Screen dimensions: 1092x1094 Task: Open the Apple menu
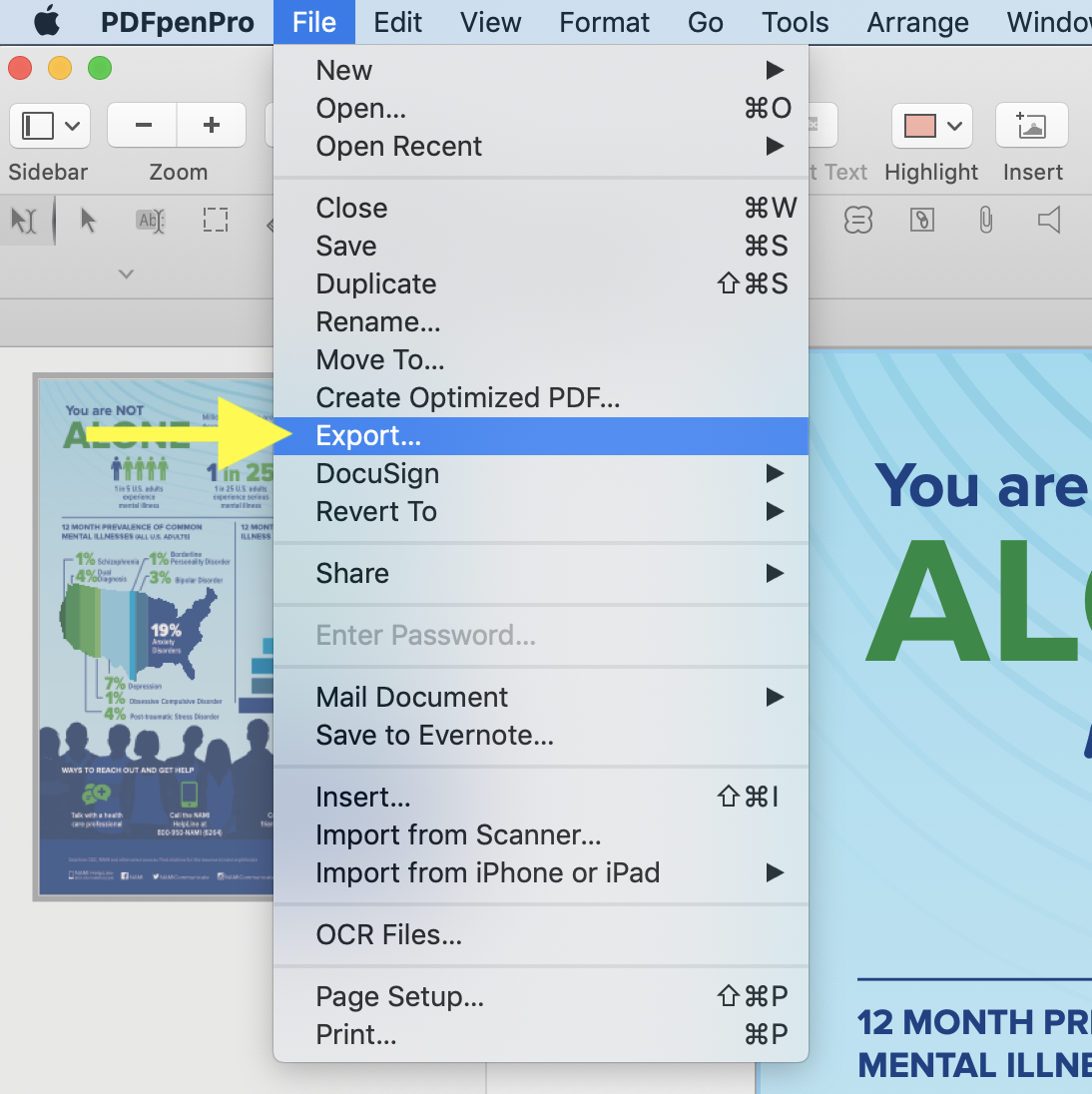click(x=48, y=22)
